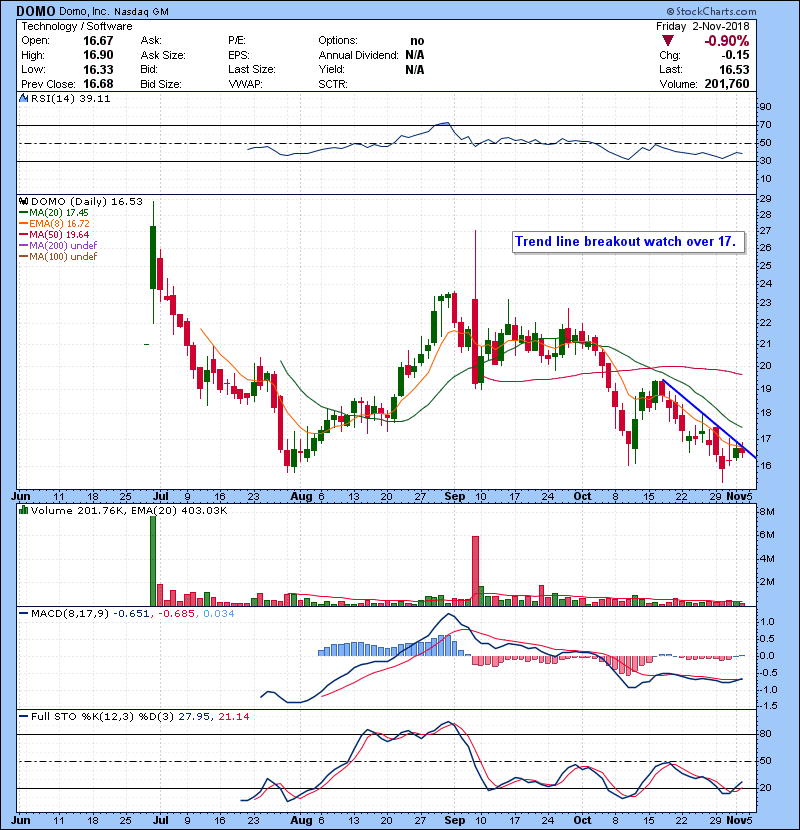Click the MACD histogram value 0.034
Image resolution: width=800 pixels, height=830 pixels.
tap(219, 614)
